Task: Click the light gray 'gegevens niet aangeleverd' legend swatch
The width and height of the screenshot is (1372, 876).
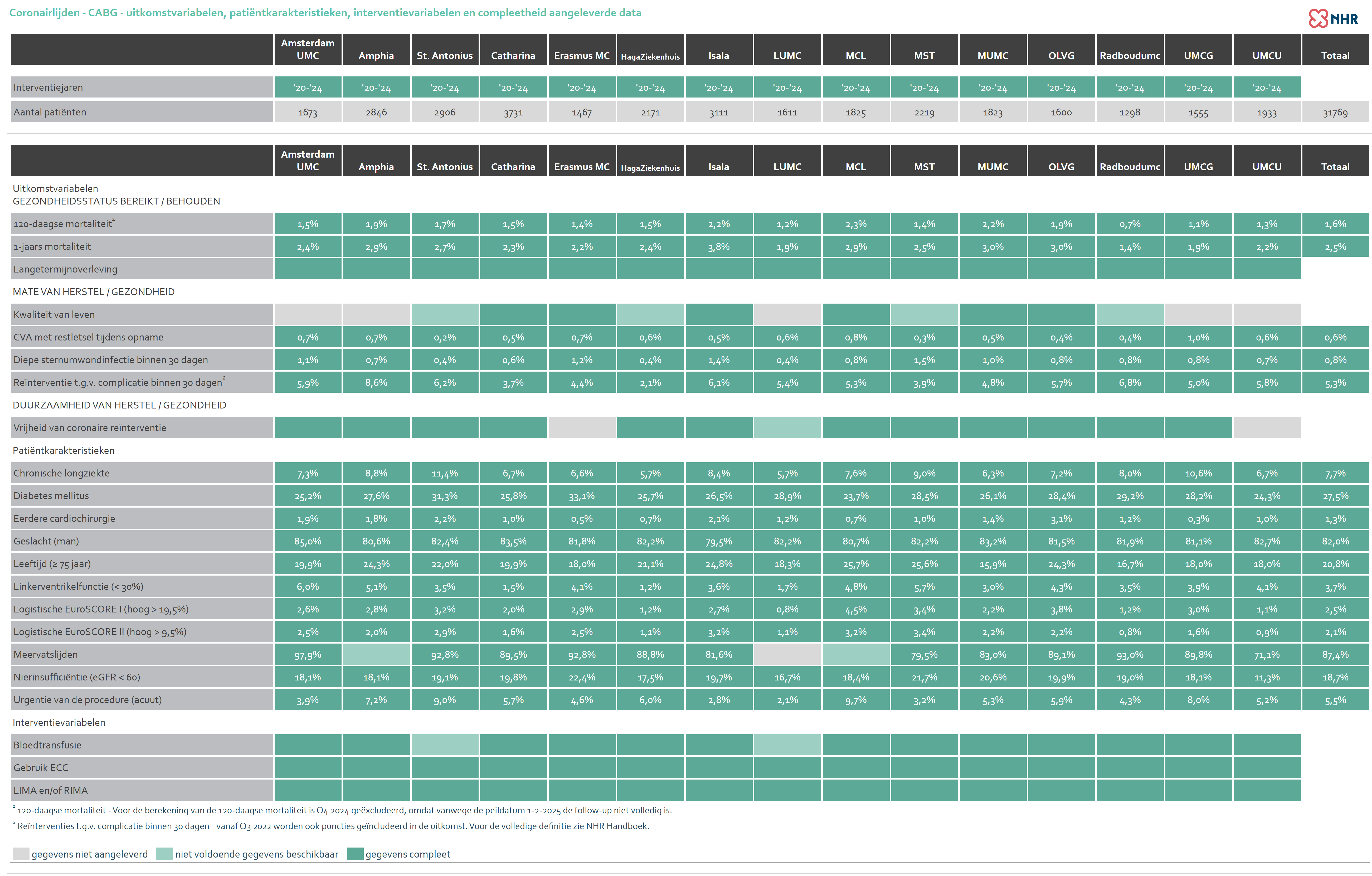Action: [x=21, y=854]
